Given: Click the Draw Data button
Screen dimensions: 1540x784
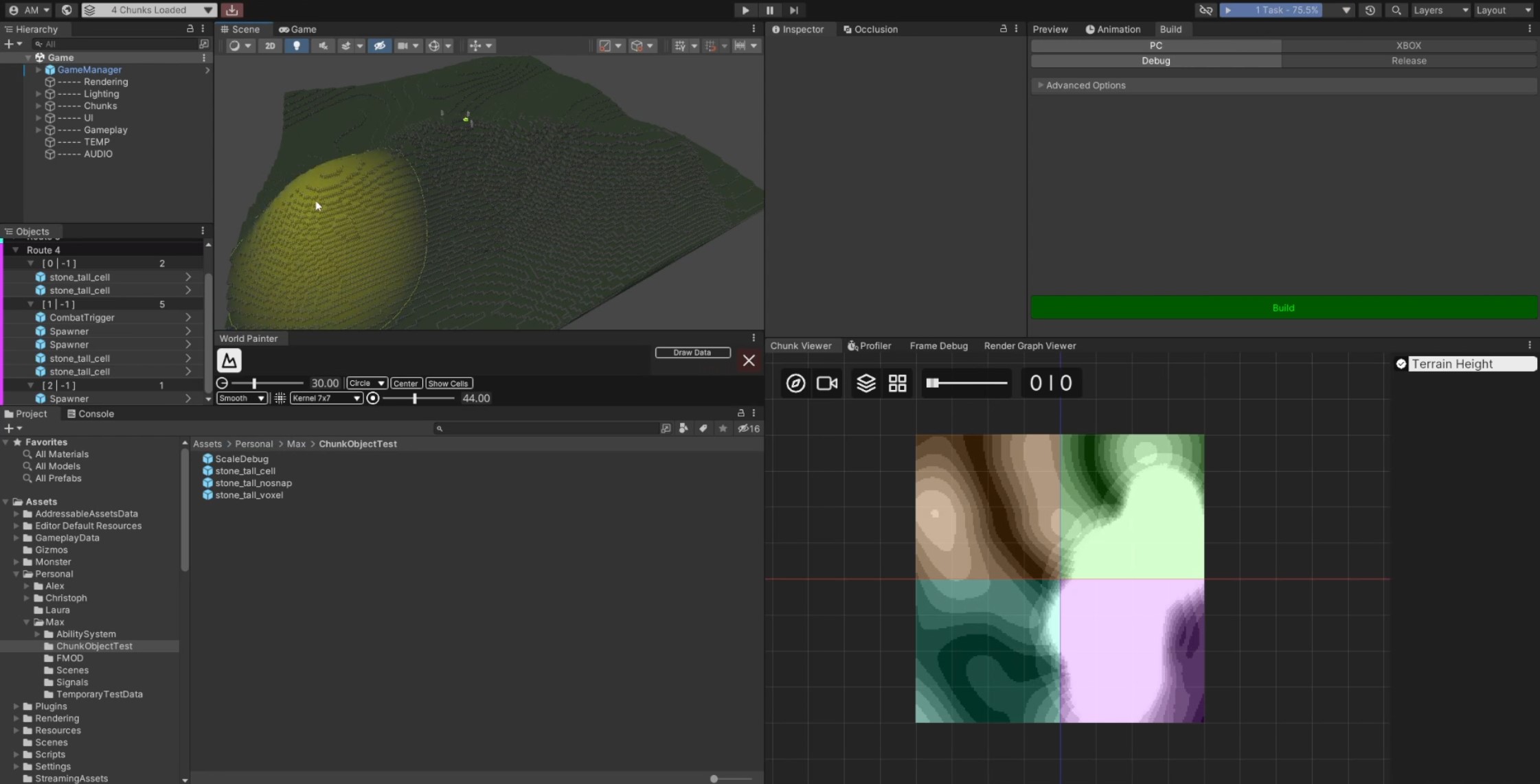Looking at the screenshot, I should [x=692, y=352].
